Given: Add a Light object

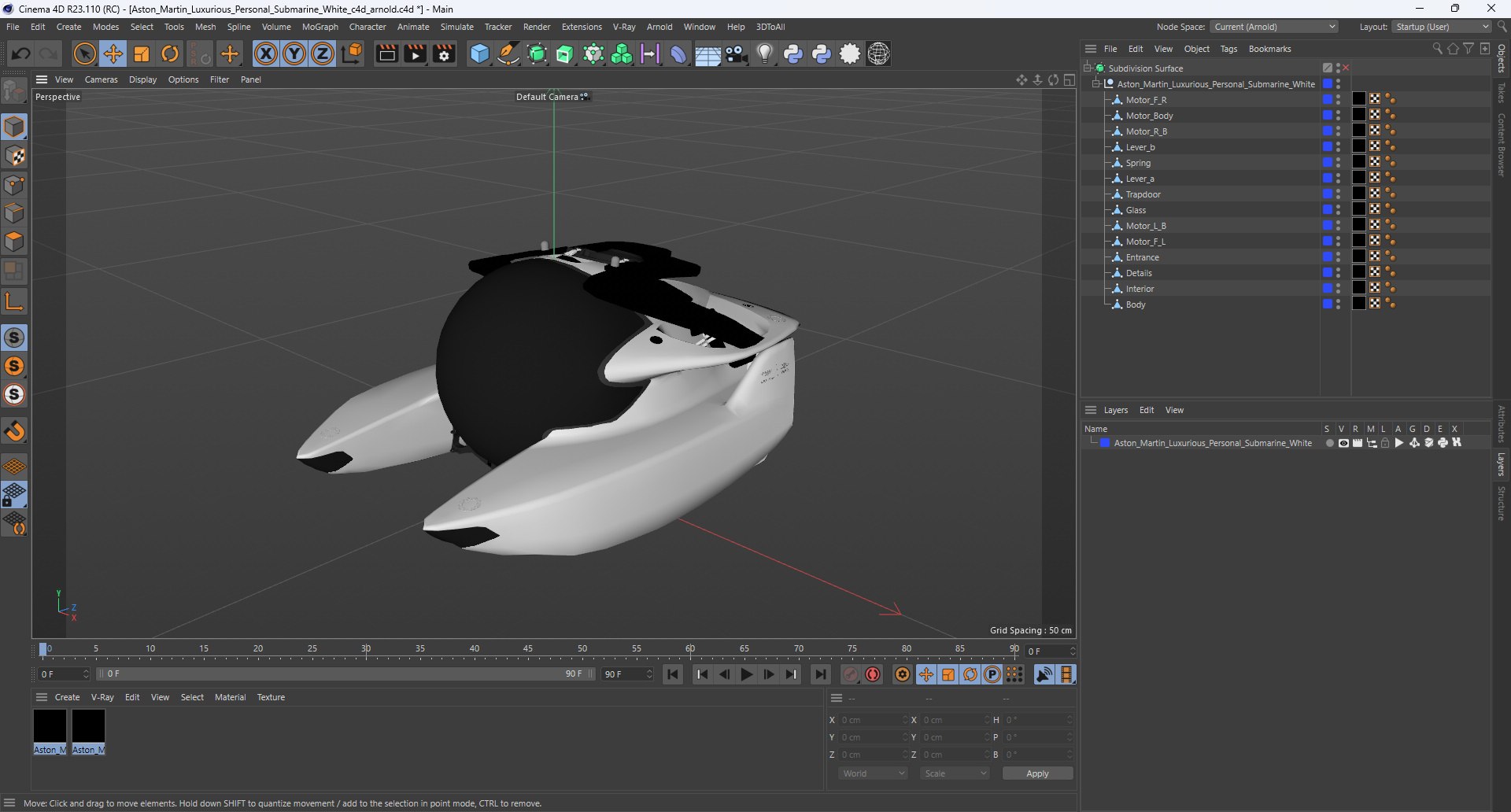Looking at the screenshot, I should (764, 54).
